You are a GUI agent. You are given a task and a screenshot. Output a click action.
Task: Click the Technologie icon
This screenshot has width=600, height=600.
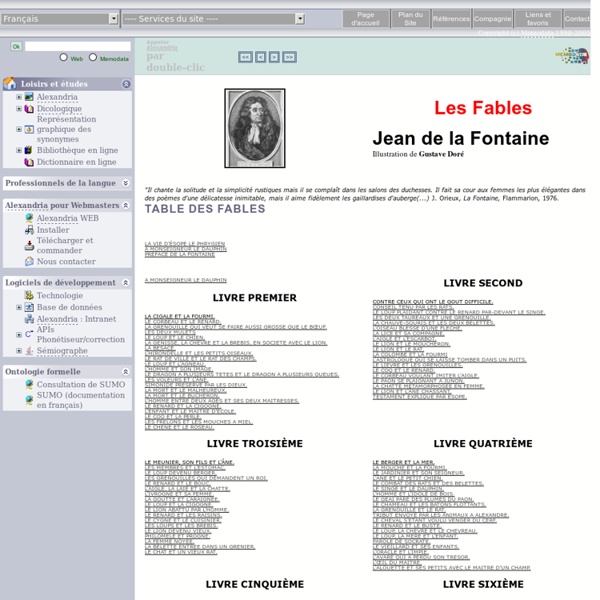[29, 295]
